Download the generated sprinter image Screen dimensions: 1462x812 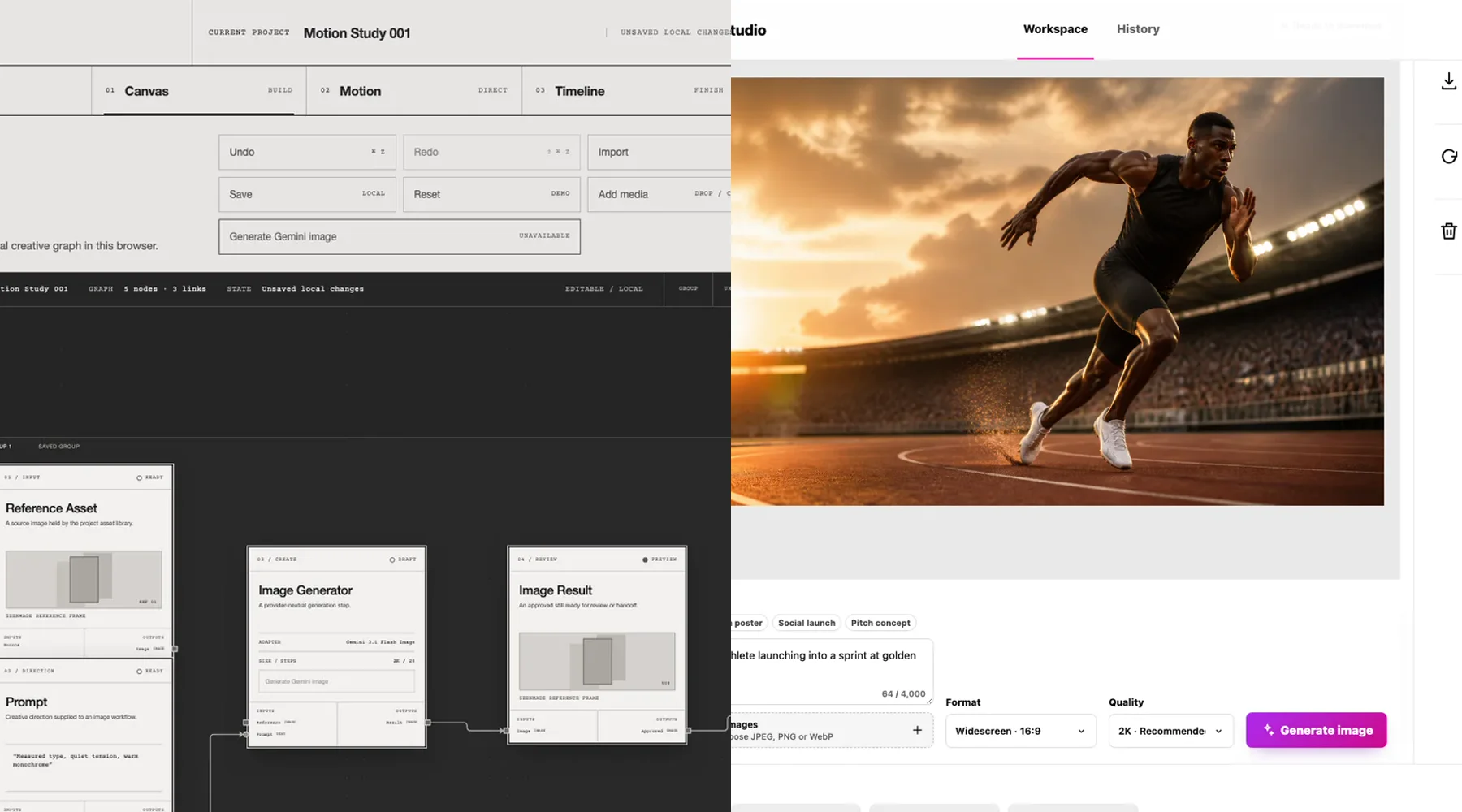coord(1448,81)
